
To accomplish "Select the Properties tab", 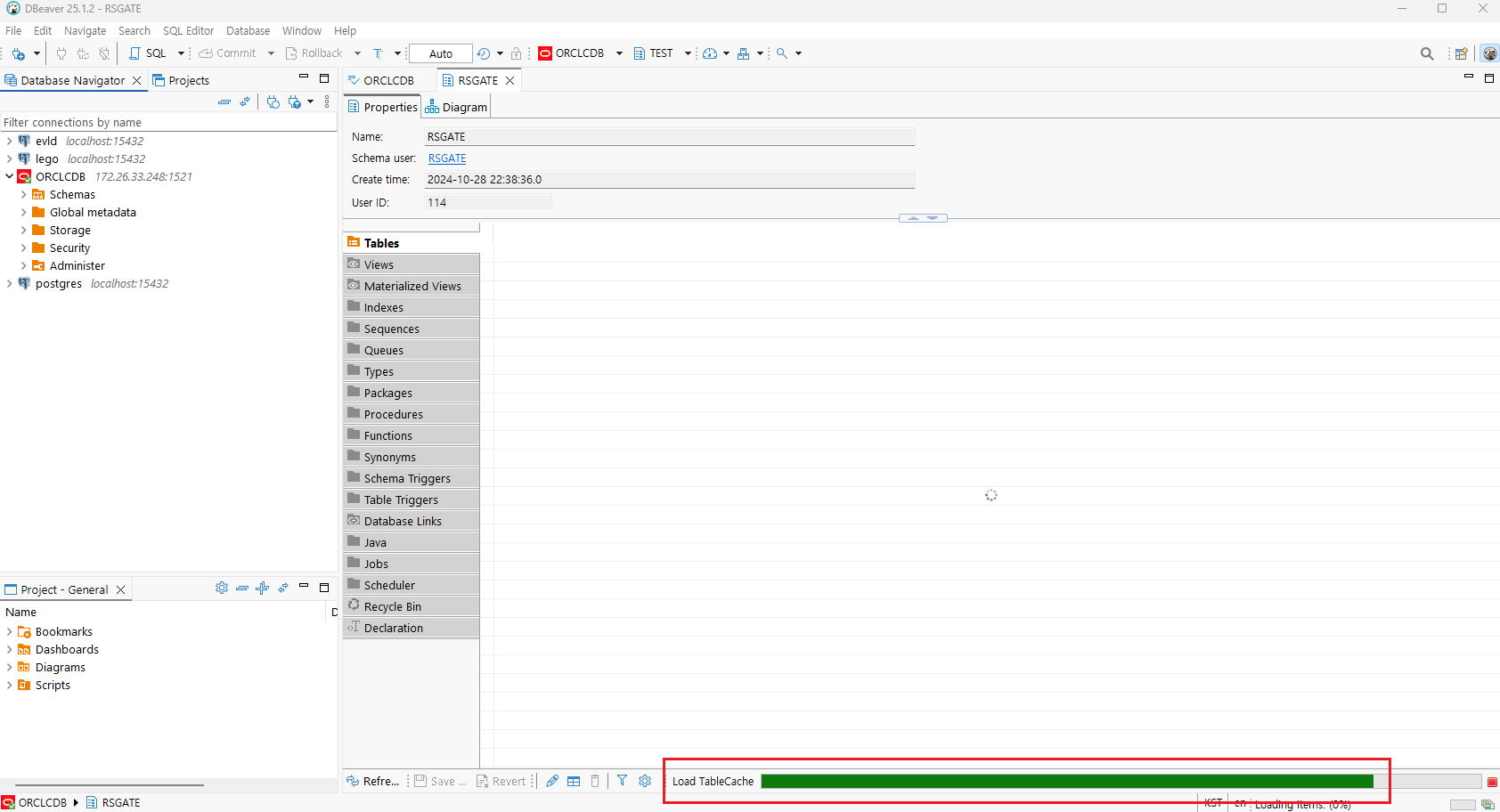I will (382, 107).
